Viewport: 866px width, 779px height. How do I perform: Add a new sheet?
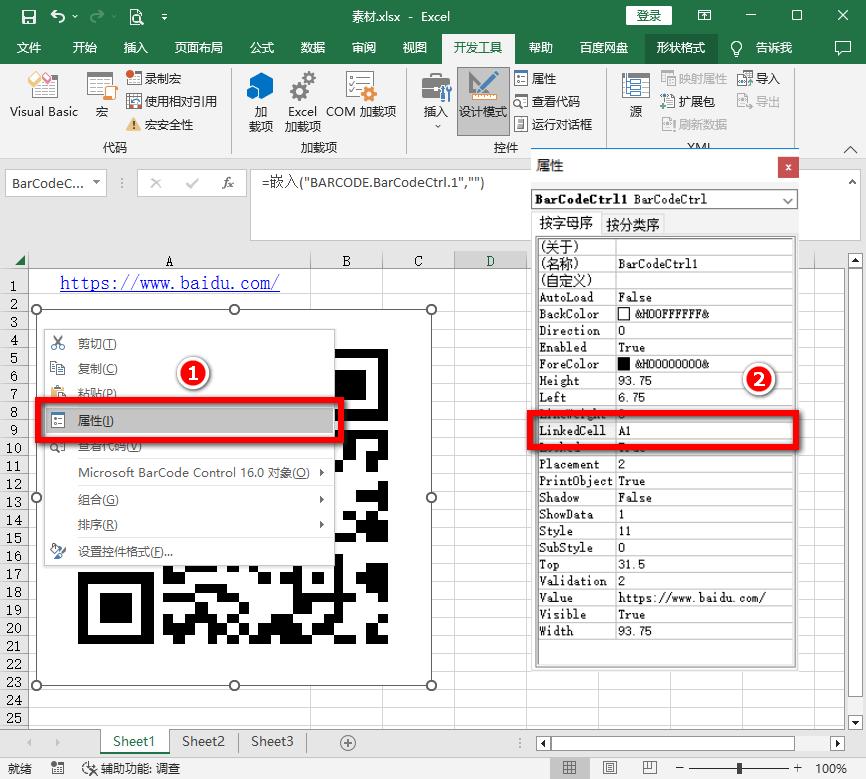[347, 743]
